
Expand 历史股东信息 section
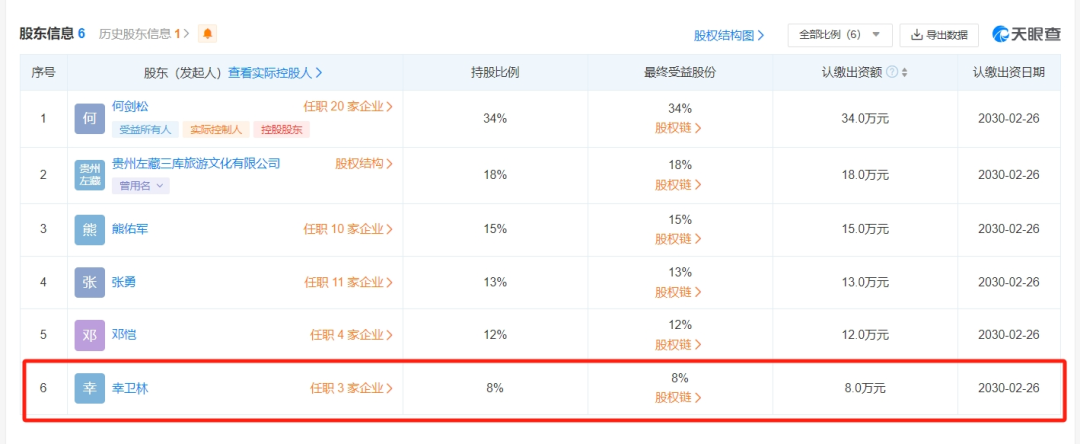point(144,34)
